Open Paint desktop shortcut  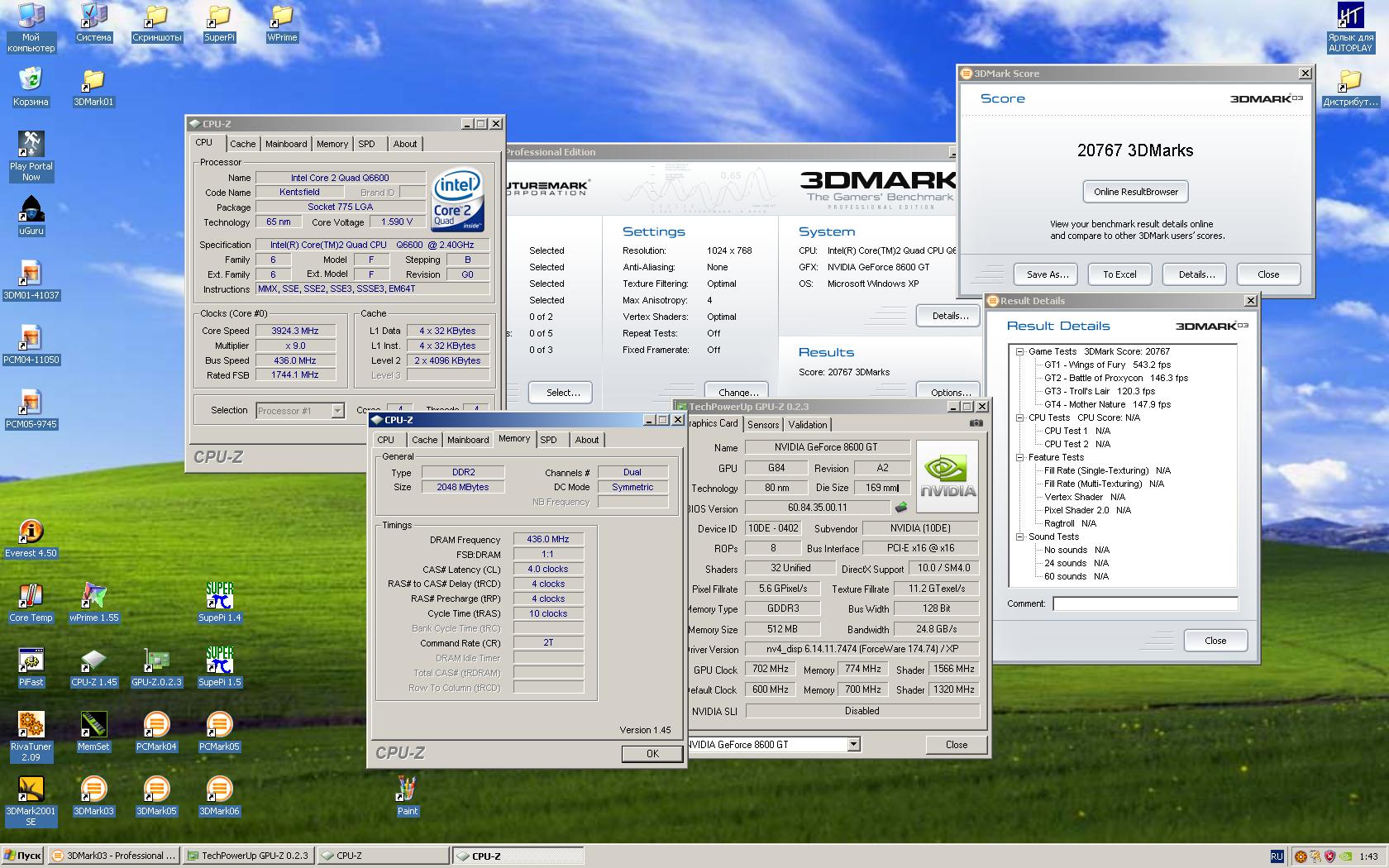[407, 796]
